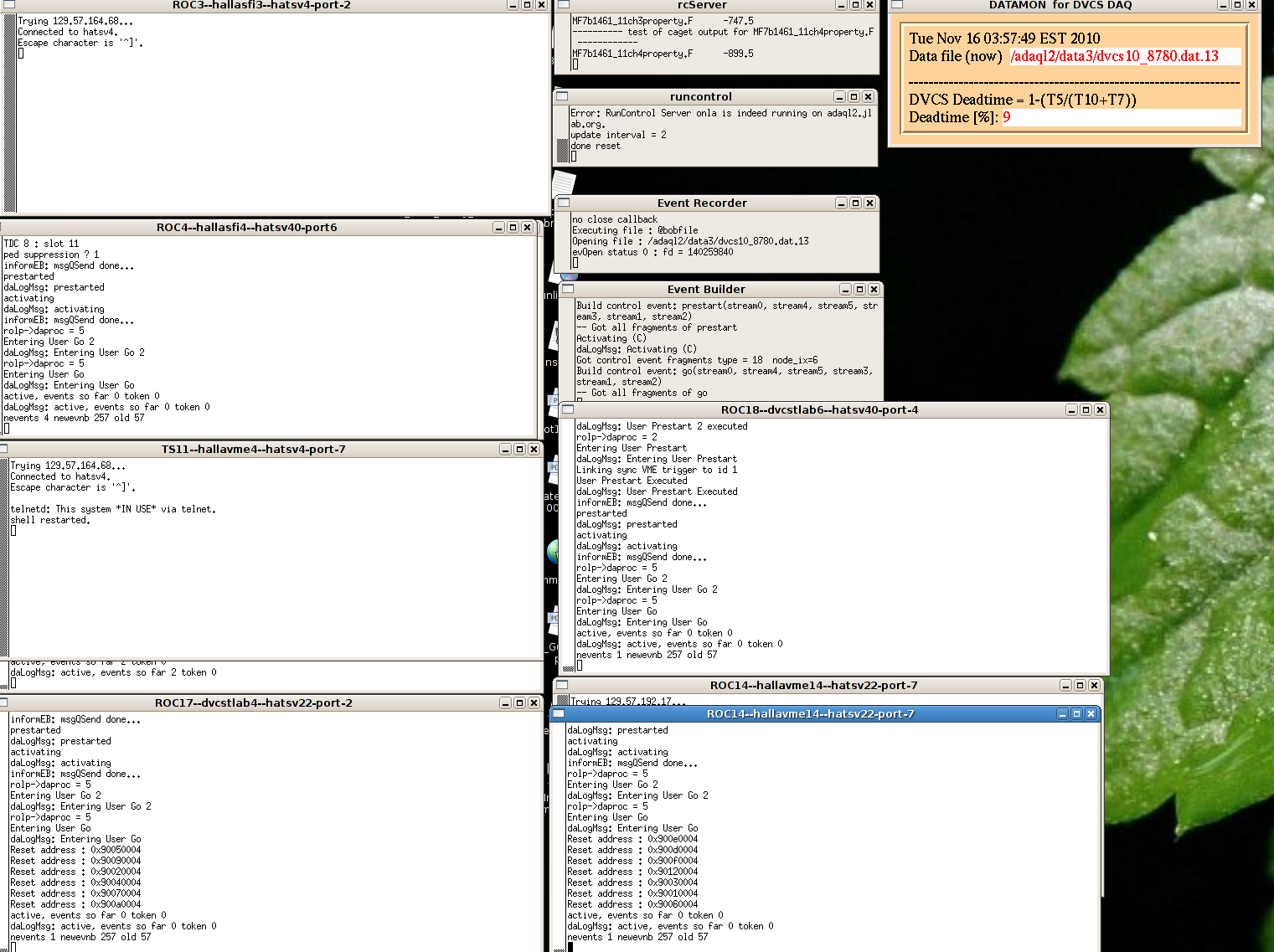Click 'TDC 8 : slot 11' in ROC4
Screen dimensions: 1274x952
[41, 244]
